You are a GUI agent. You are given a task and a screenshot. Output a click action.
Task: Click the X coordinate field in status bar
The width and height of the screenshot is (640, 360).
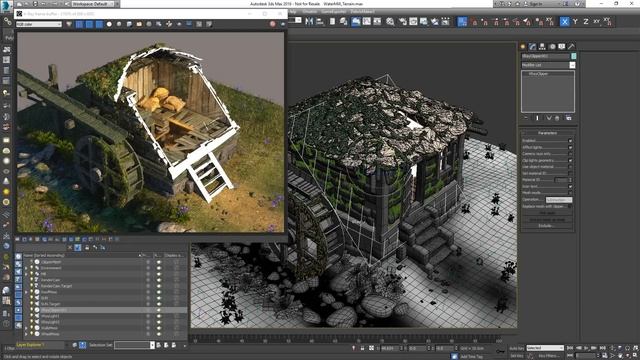point(391,348)
